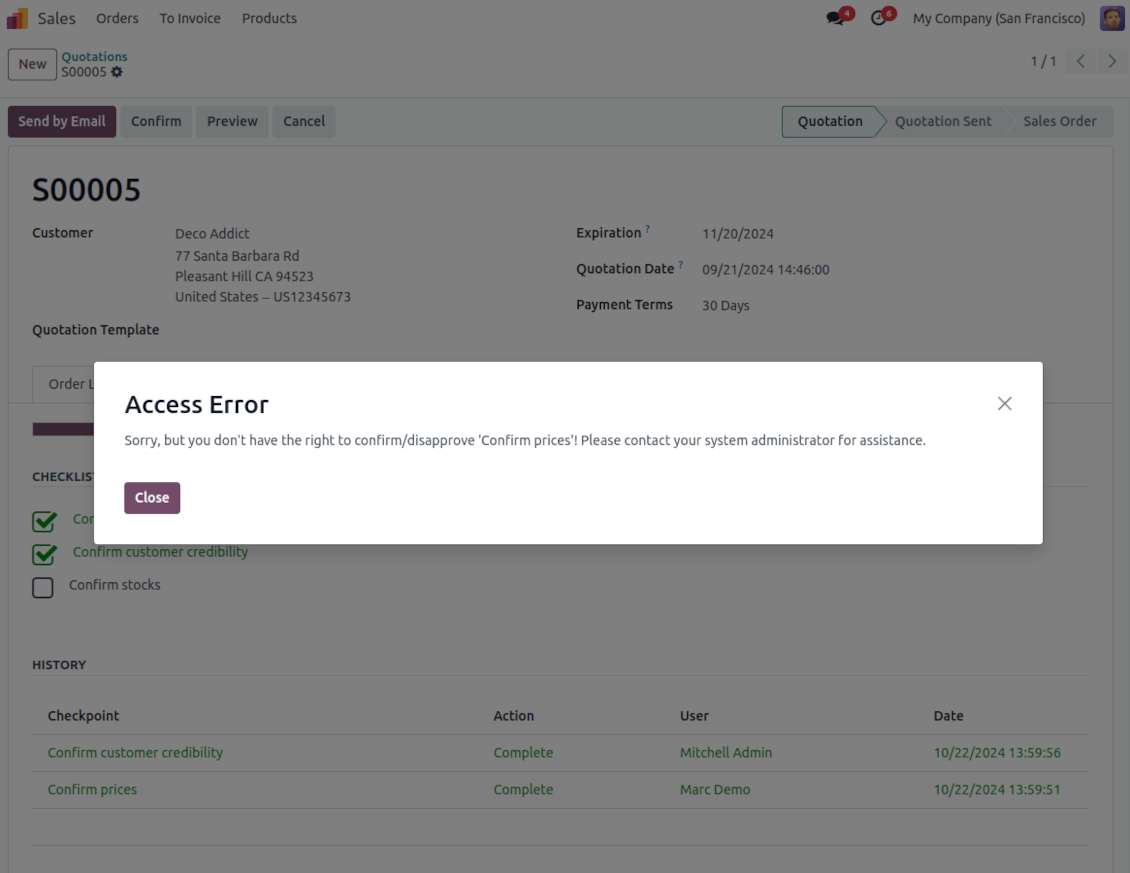This screenshot has height=873, width=1130.
Task: Click the user avatar in top bar
Action: pyautogui.click(x=1111, y=18)
